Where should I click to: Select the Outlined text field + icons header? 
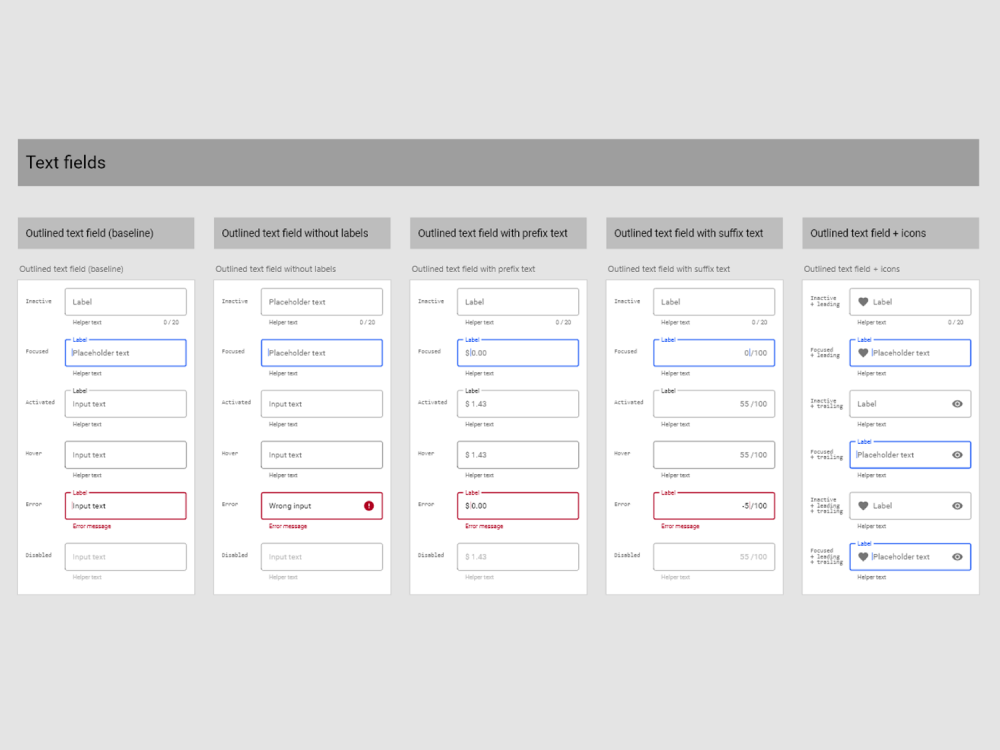click(890, 233)
